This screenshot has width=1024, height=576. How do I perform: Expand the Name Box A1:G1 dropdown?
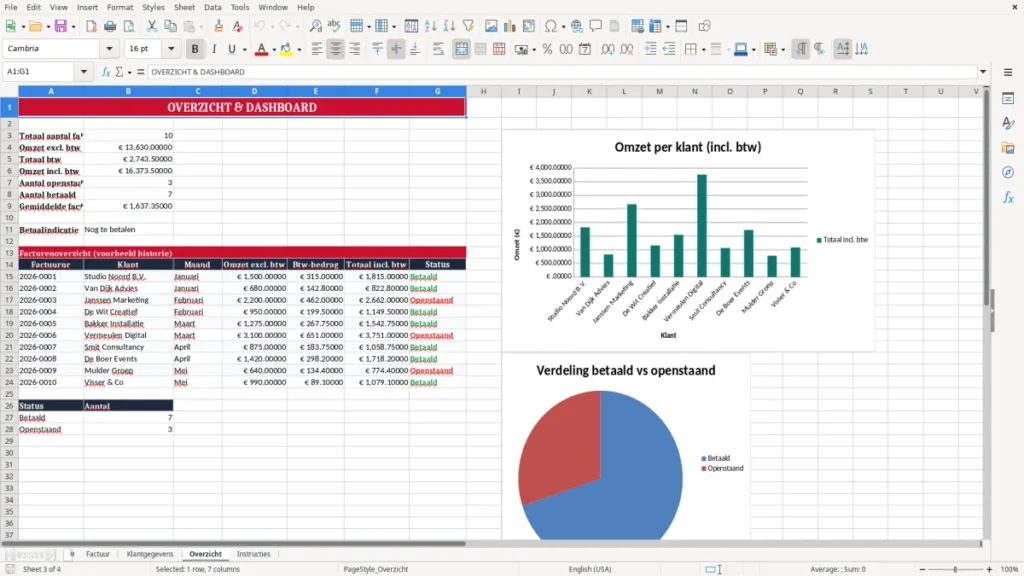pos(84,72)
